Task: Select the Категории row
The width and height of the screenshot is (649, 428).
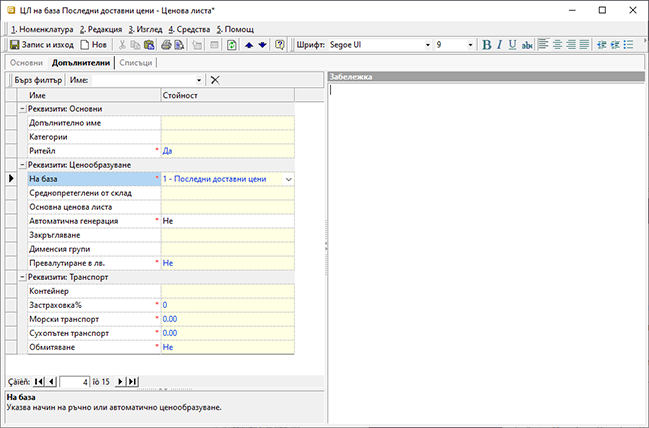Action: click(x=161, y=137)
